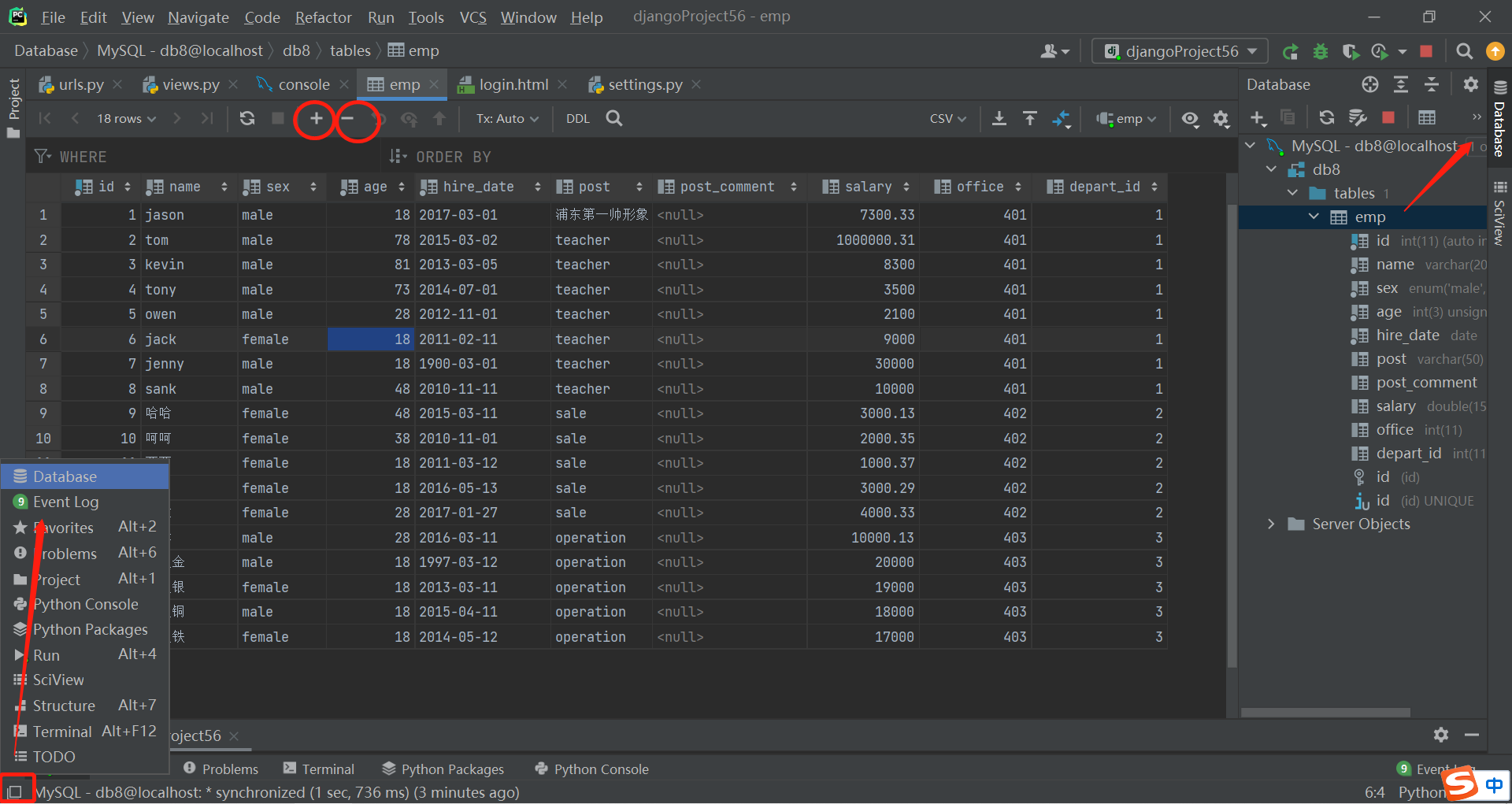Expand the Server Objects node

tap(1271, 524)
